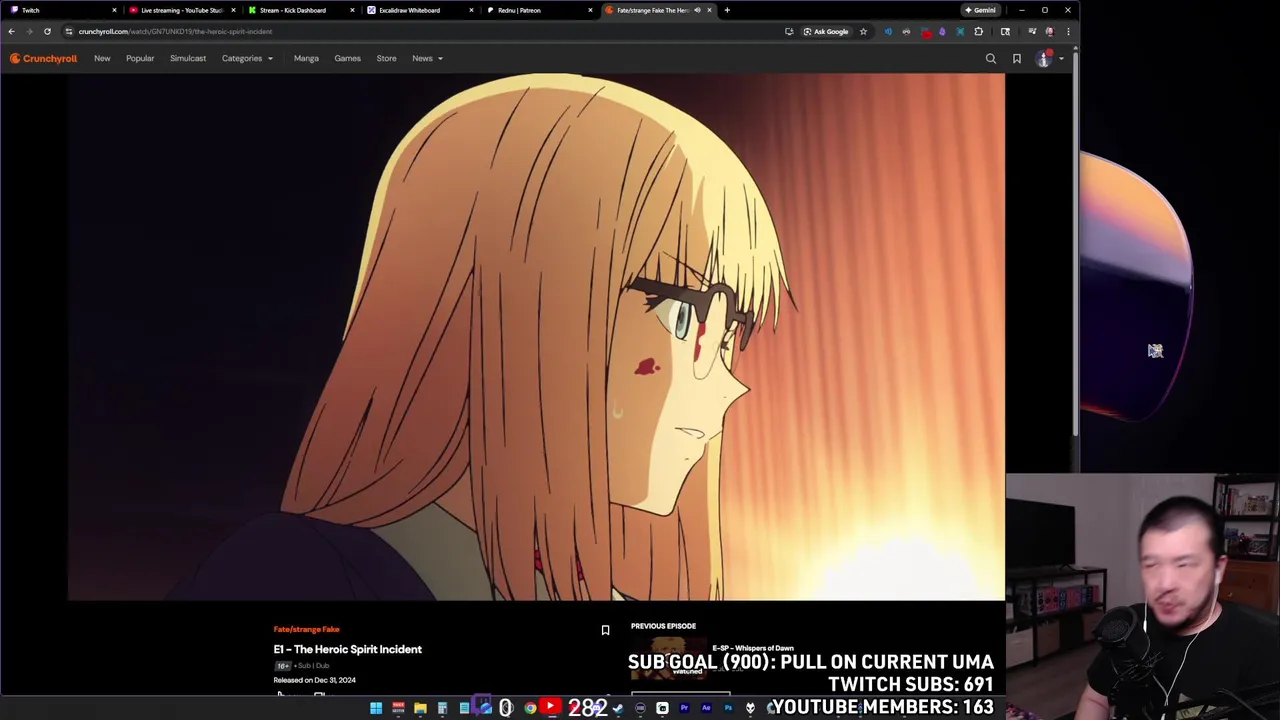Open the profile avatar menu

tap(1044, 58)
